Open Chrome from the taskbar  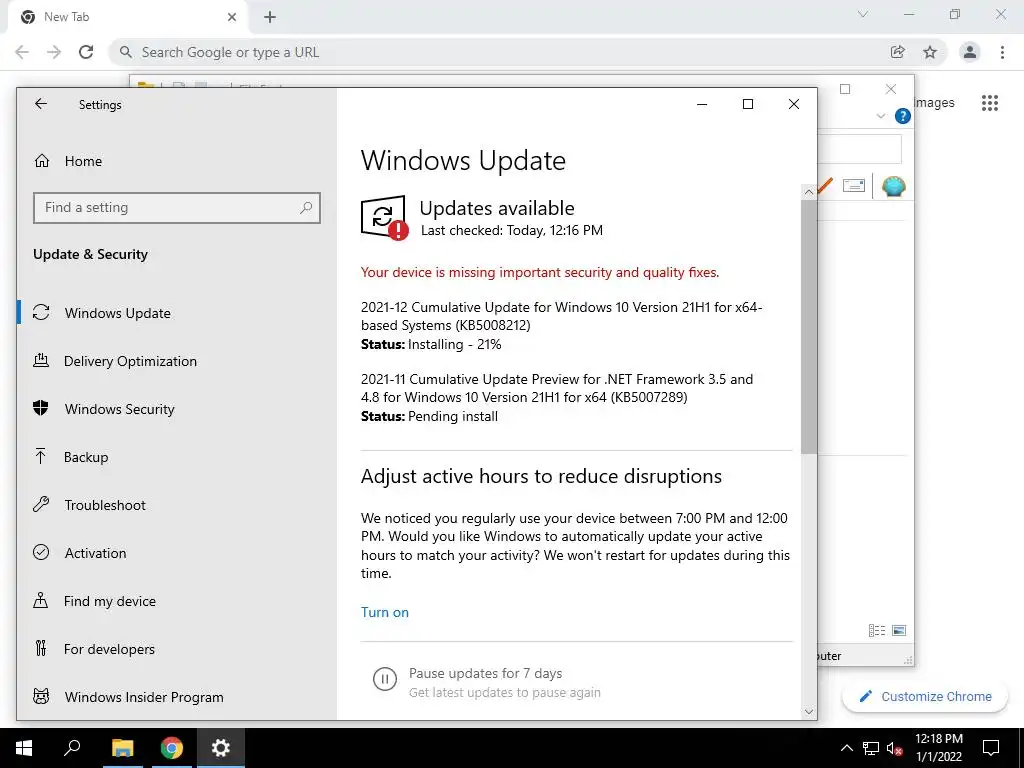(172, 748)
